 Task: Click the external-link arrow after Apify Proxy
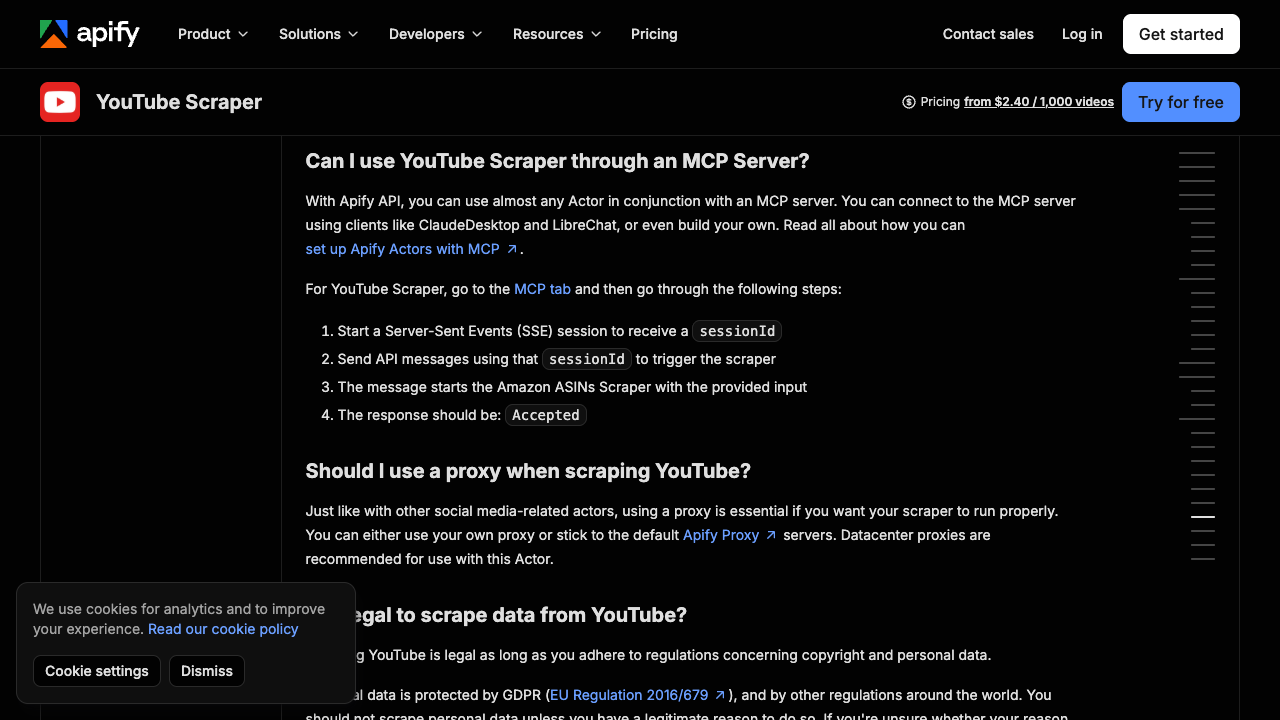(771, 535)
